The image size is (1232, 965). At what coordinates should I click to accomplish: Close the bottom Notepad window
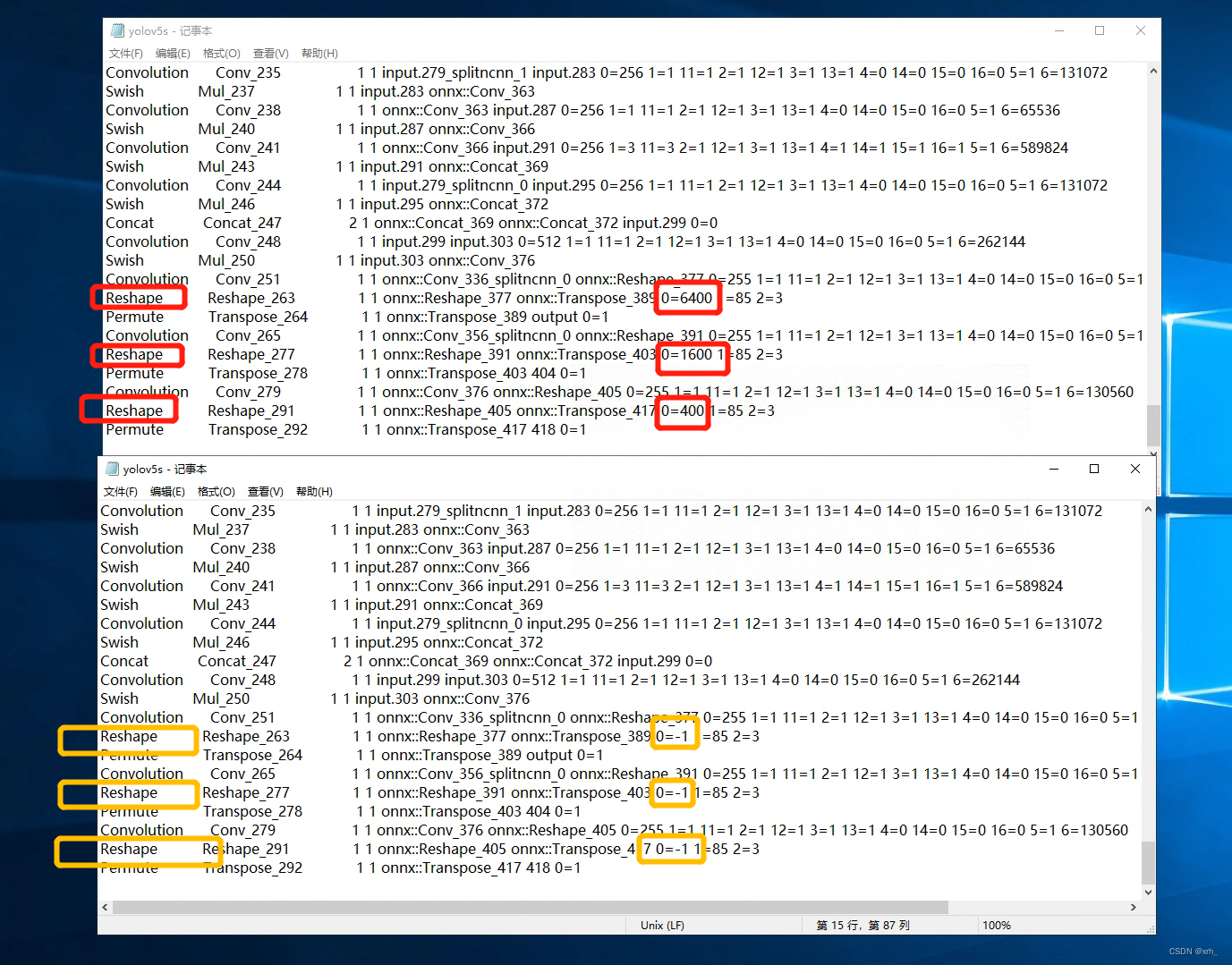coord(1135,469)
